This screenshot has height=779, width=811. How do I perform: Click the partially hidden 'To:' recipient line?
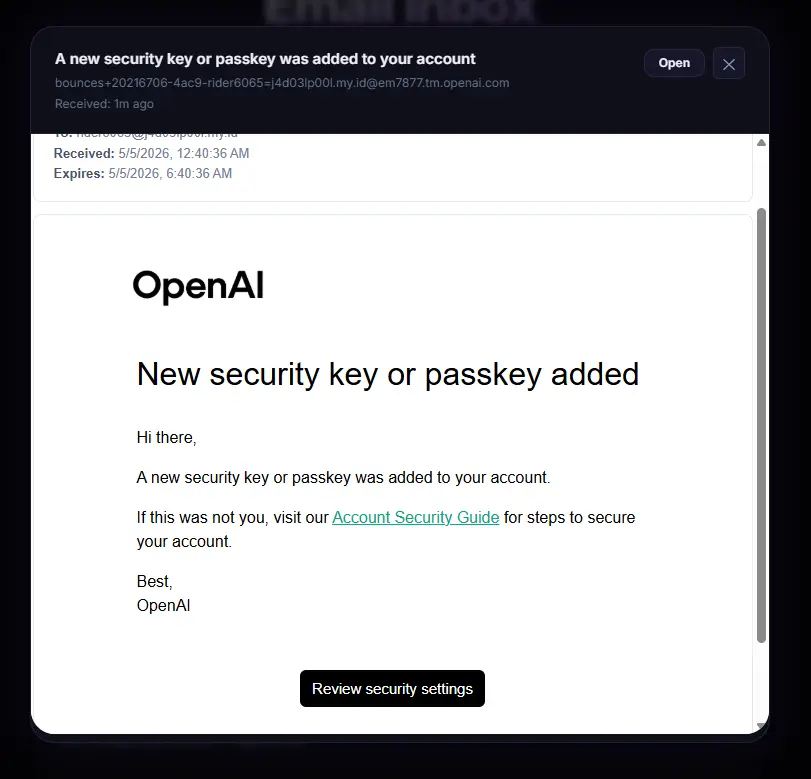click(146, 136)
